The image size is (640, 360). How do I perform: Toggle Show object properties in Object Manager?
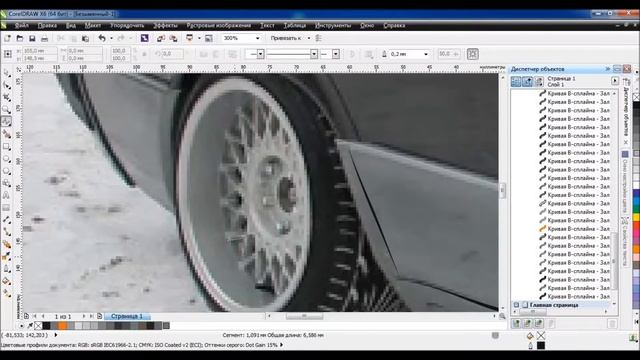(x=516, y=82)
